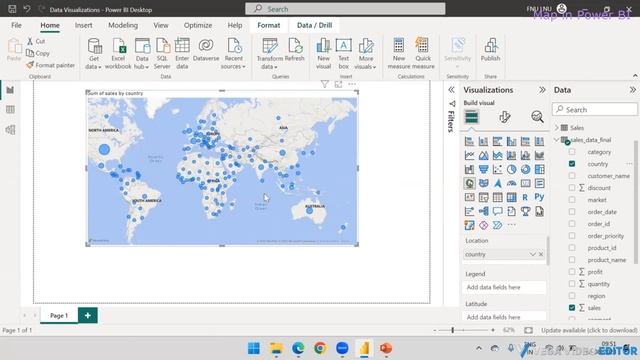
Task: Enable focus mode on the map visual
Action: point(338,84)
